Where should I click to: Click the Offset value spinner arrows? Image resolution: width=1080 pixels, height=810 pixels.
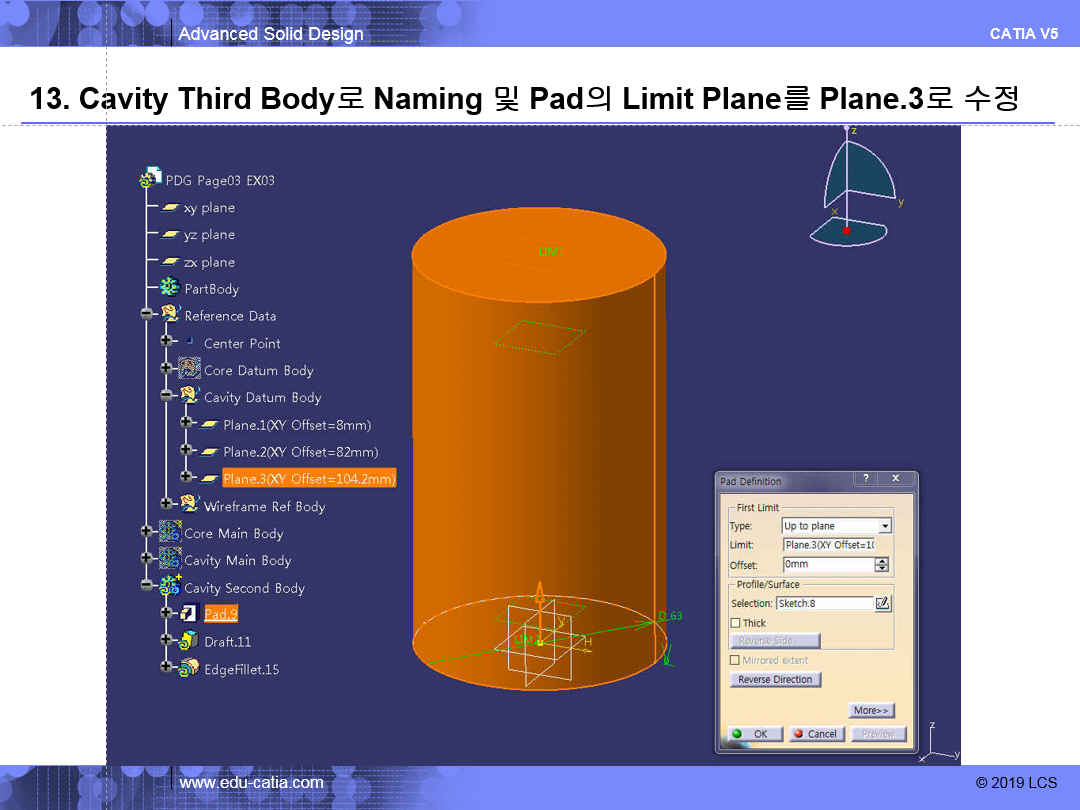881,565
